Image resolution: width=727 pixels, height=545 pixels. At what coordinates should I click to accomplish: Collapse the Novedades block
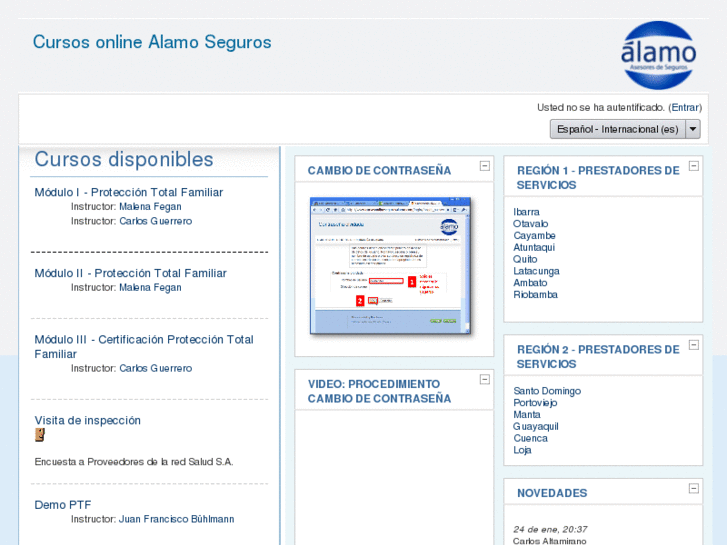tap(694, 488)
